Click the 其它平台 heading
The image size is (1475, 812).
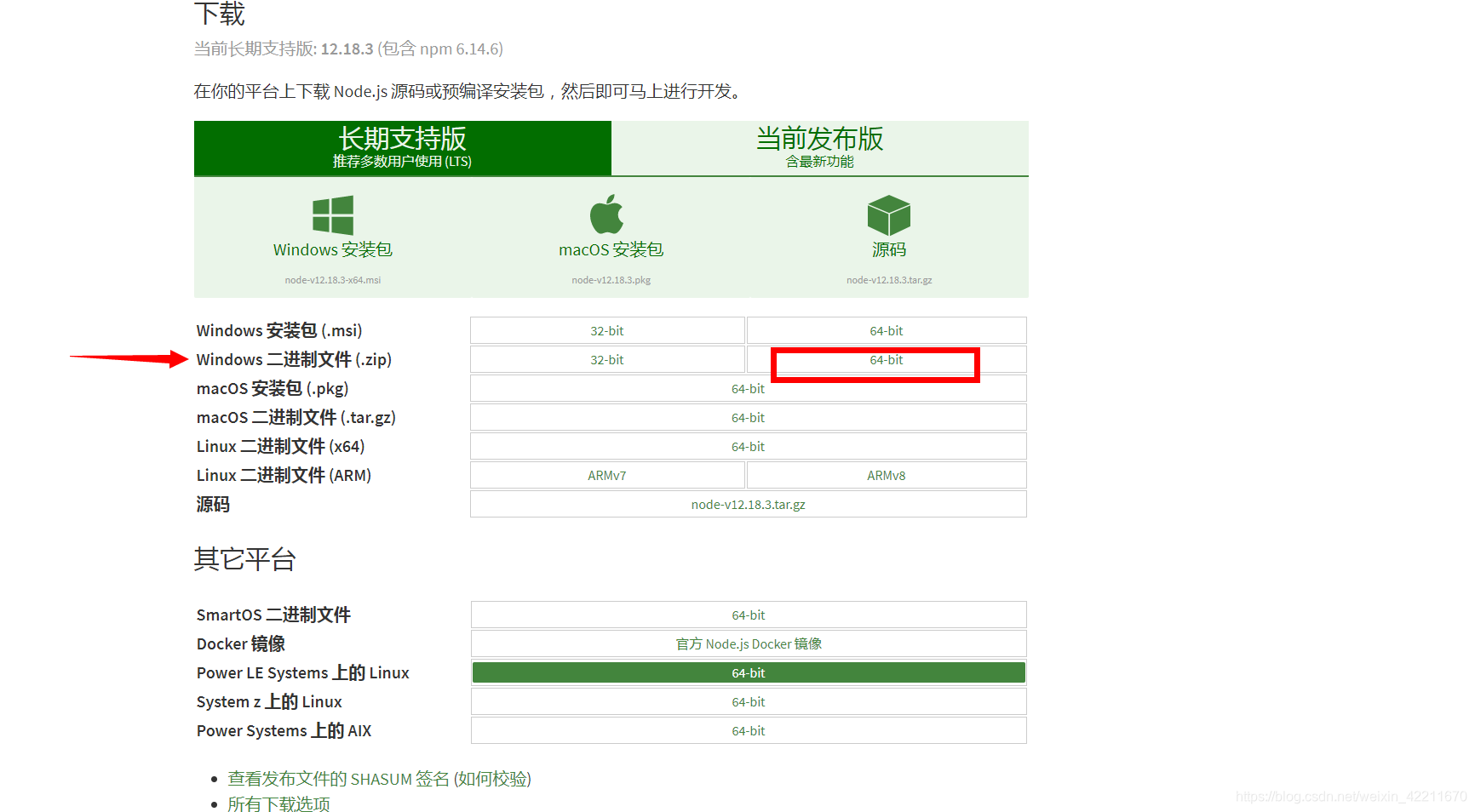[x=244, y=559]
